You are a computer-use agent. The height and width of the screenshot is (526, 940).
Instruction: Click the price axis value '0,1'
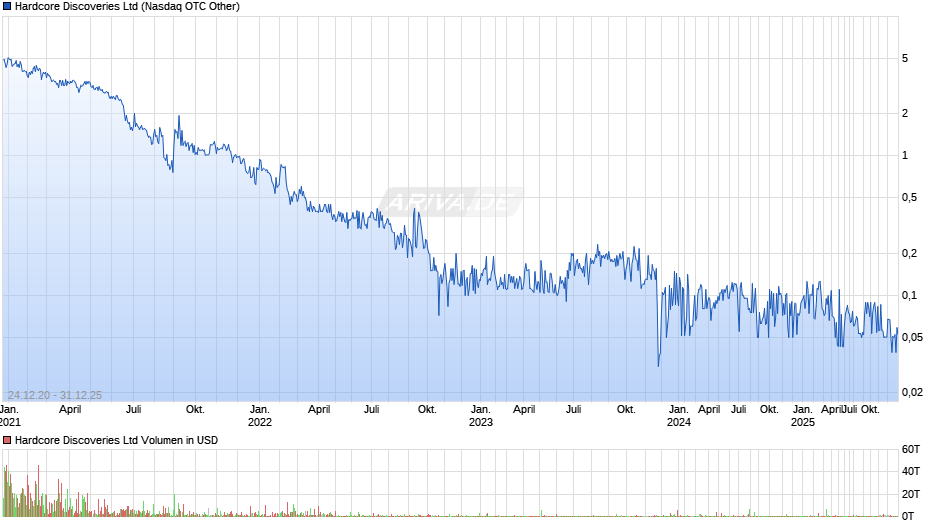(x=909, y=295)
